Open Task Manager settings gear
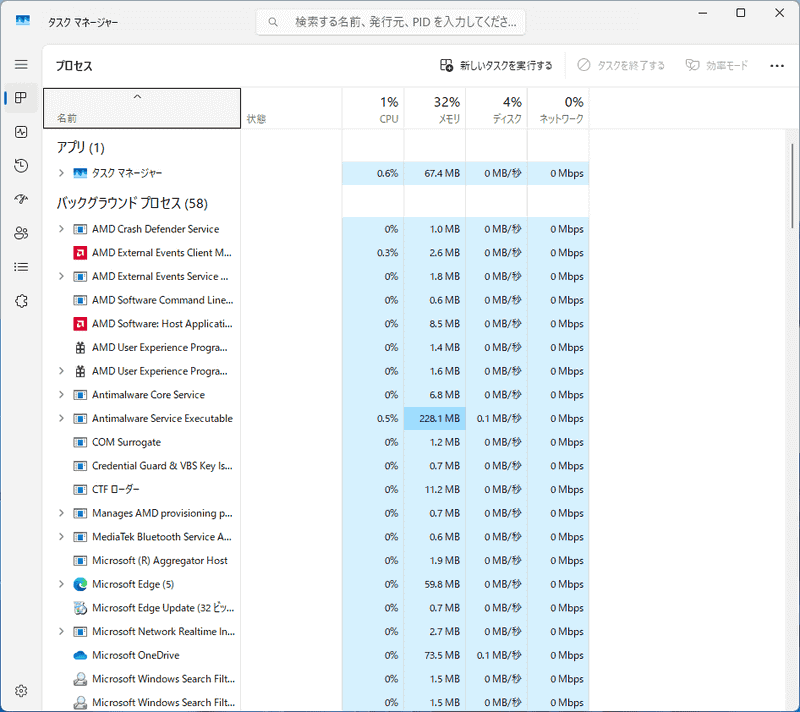The image size is (800, 712). pyautogui.click(x=21, y=691)
